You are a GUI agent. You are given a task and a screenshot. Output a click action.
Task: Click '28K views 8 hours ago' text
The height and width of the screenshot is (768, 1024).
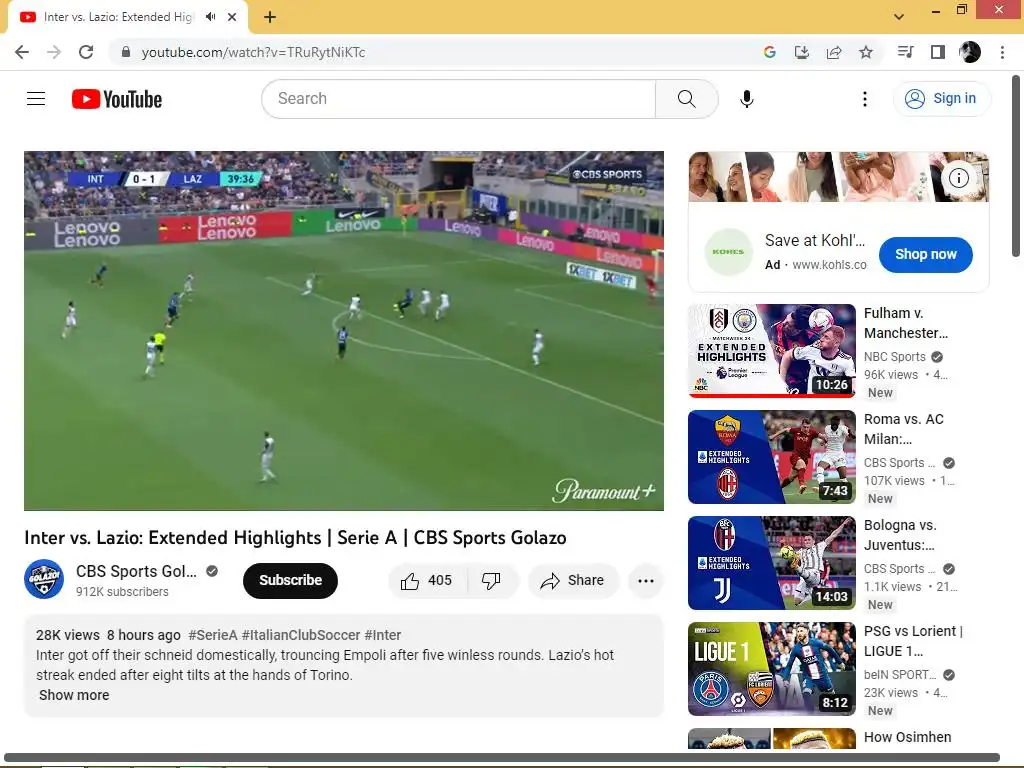(108, 635)
